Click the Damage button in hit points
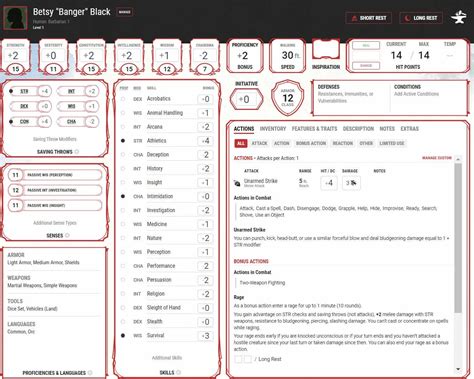The image size is (474, 379). point(366,66)
